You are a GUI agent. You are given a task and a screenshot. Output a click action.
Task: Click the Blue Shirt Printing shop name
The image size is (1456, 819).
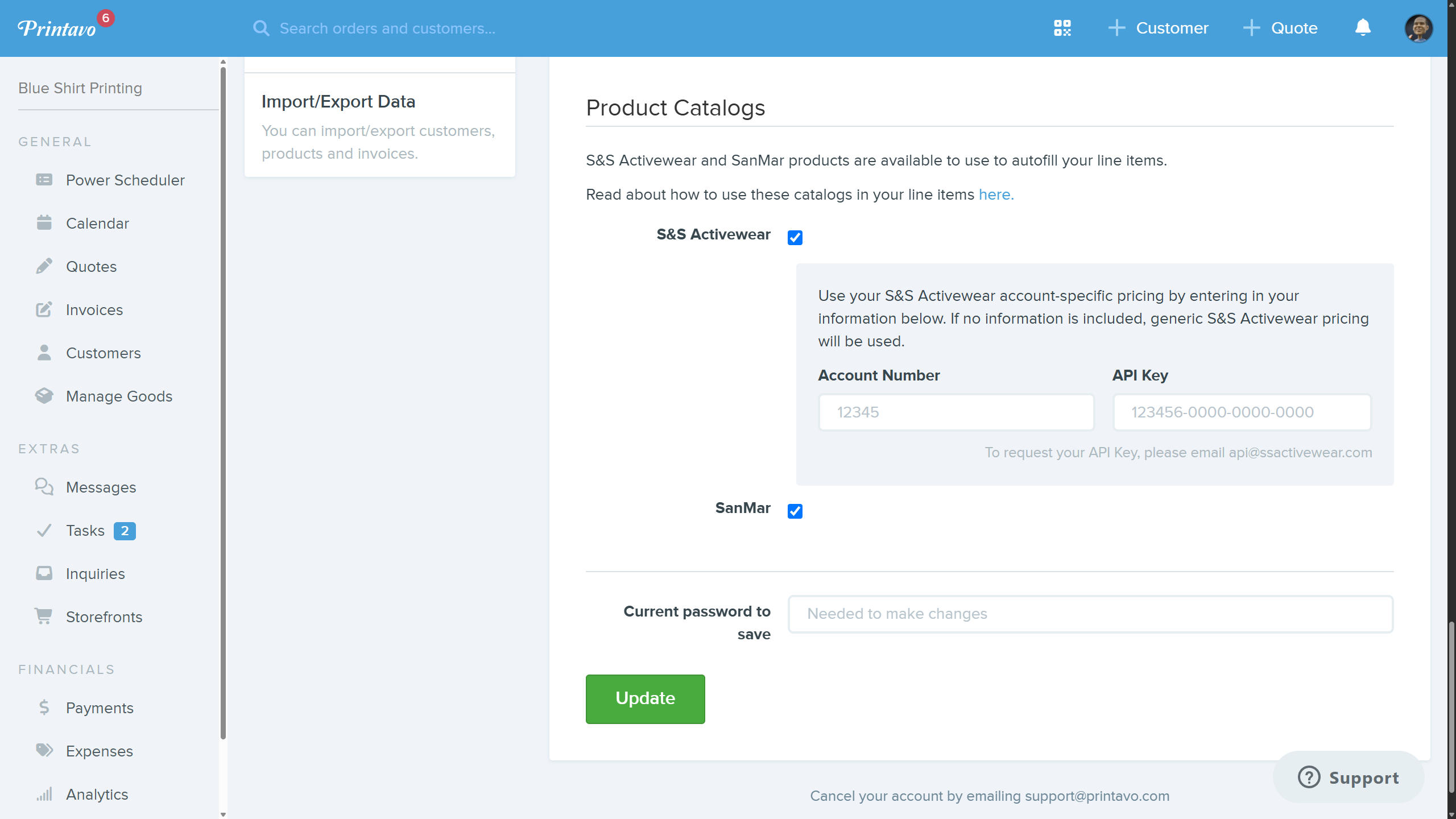click(x=80, y=88)
